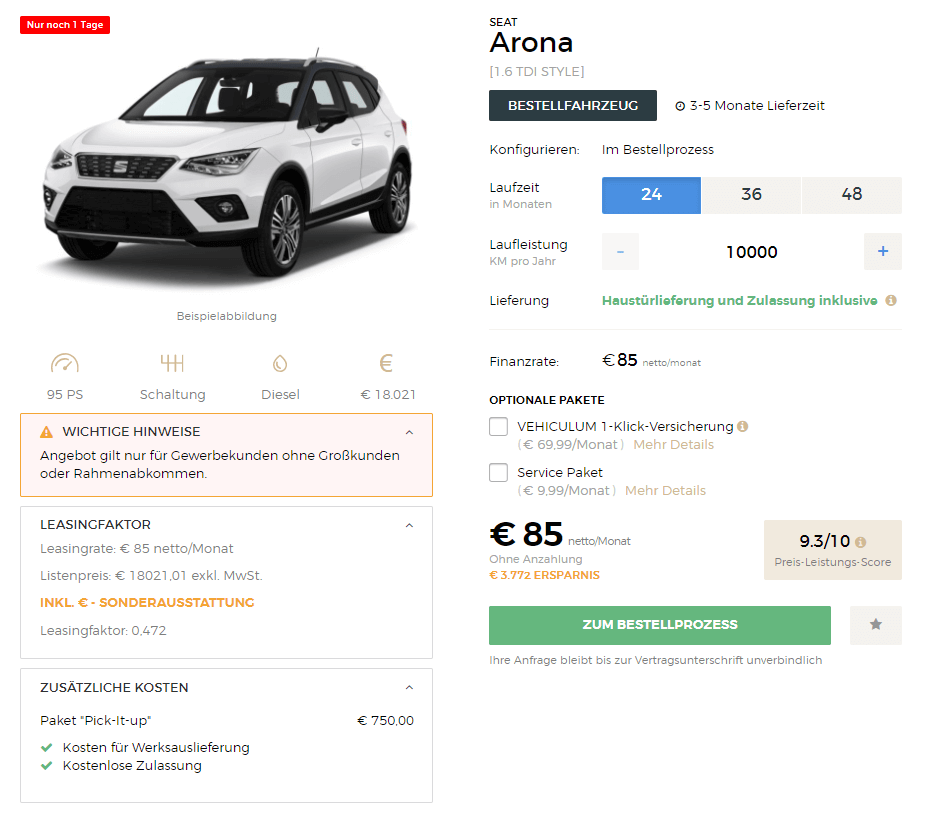Increase Laufleistung with plus button
Image resolution: width=935 pixels, height=824 pixels.
click(883, 252)
